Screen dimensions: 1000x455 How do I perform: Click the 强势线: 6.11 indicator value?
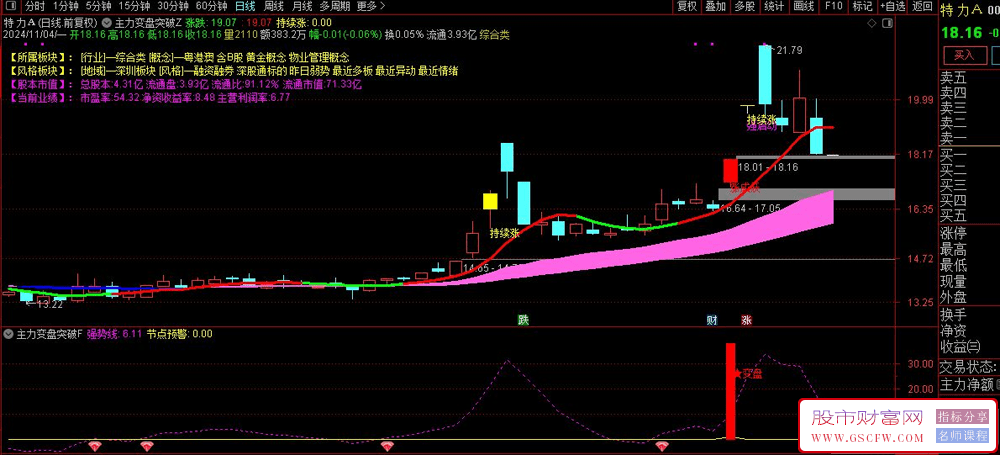[x=114, y=334]
